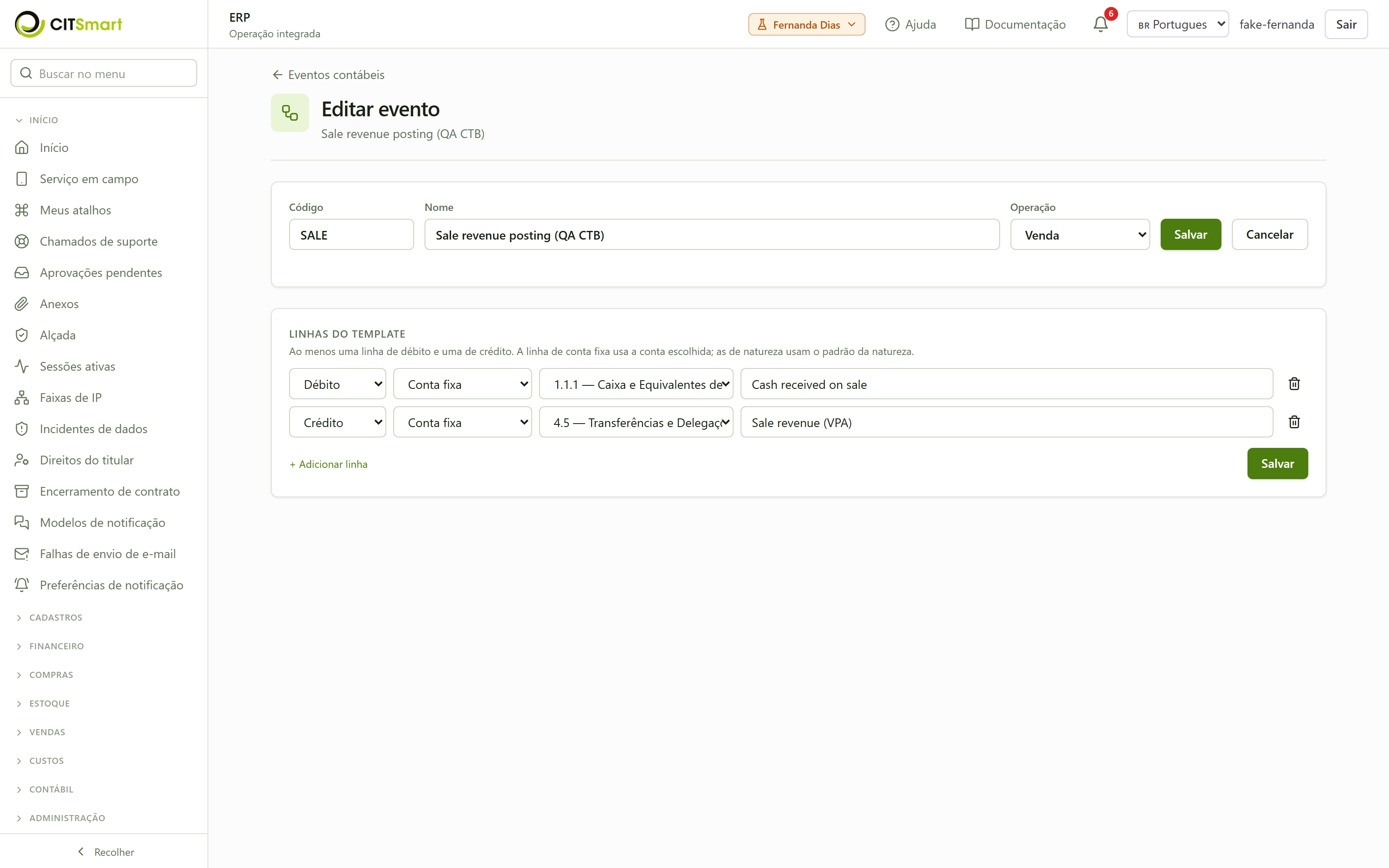Viewport: 1389px width, 868px height.
Task: Click Cancelar button
Action: (x=1270, y=234)
